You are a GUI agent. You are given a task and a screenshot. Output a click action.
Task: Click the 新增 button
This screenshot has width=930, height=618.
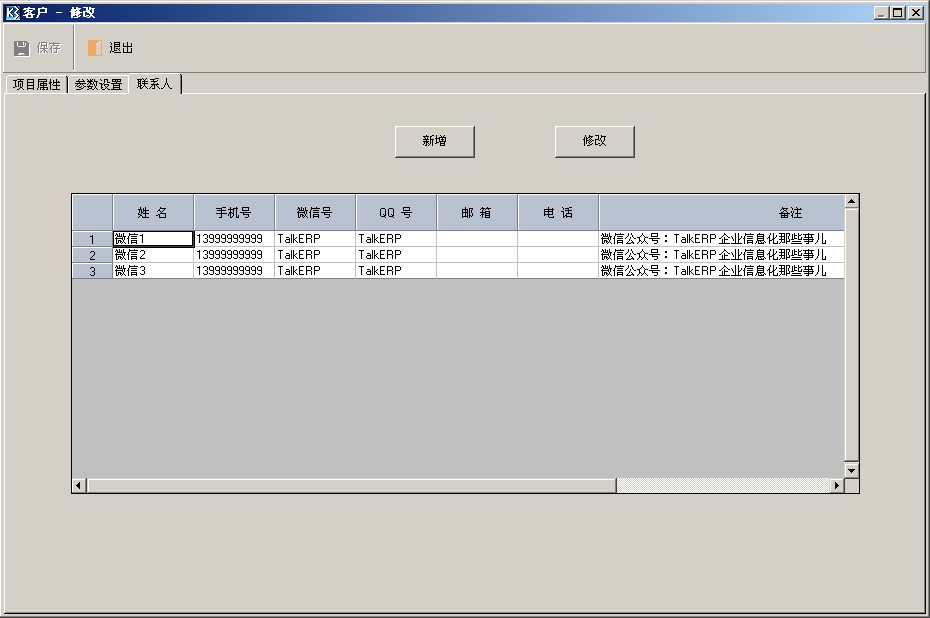435,141
